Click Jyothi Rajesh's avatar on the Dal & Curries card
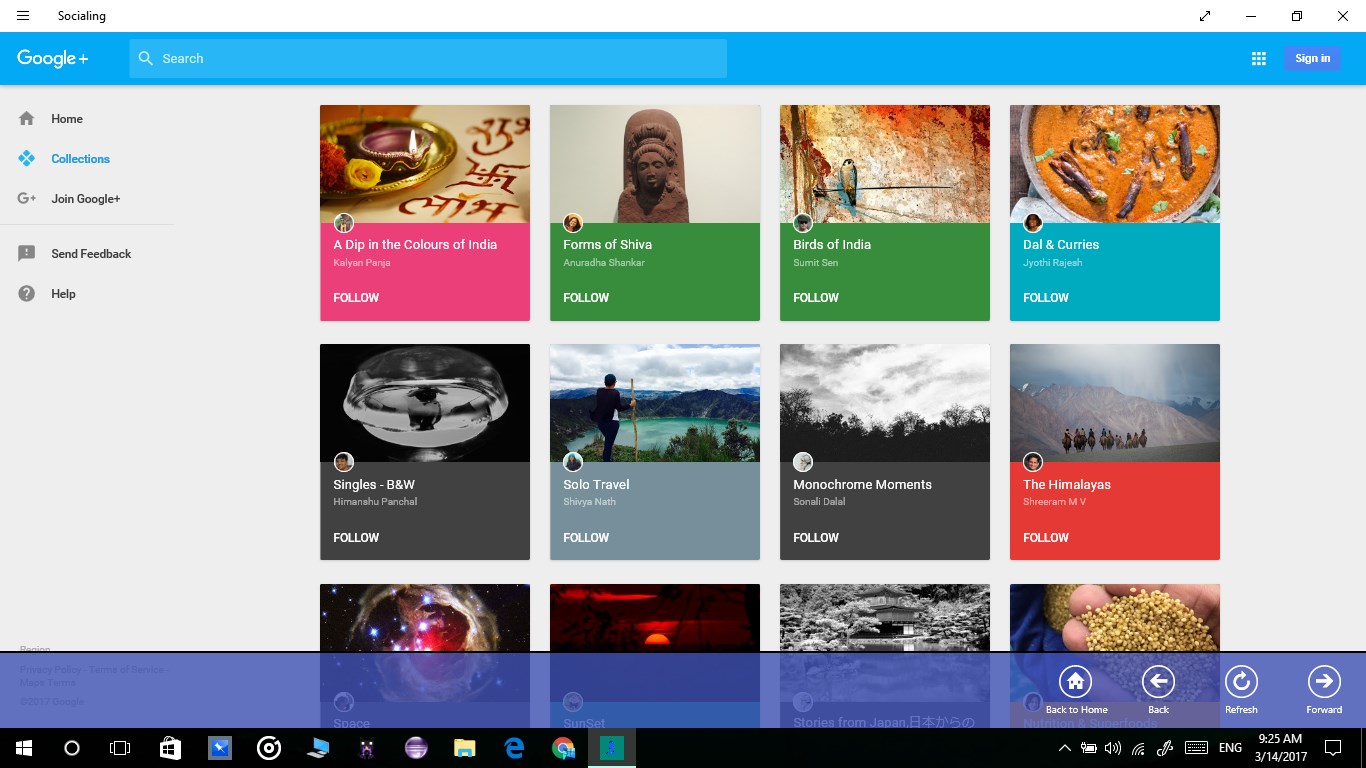 pos(1033,223)
